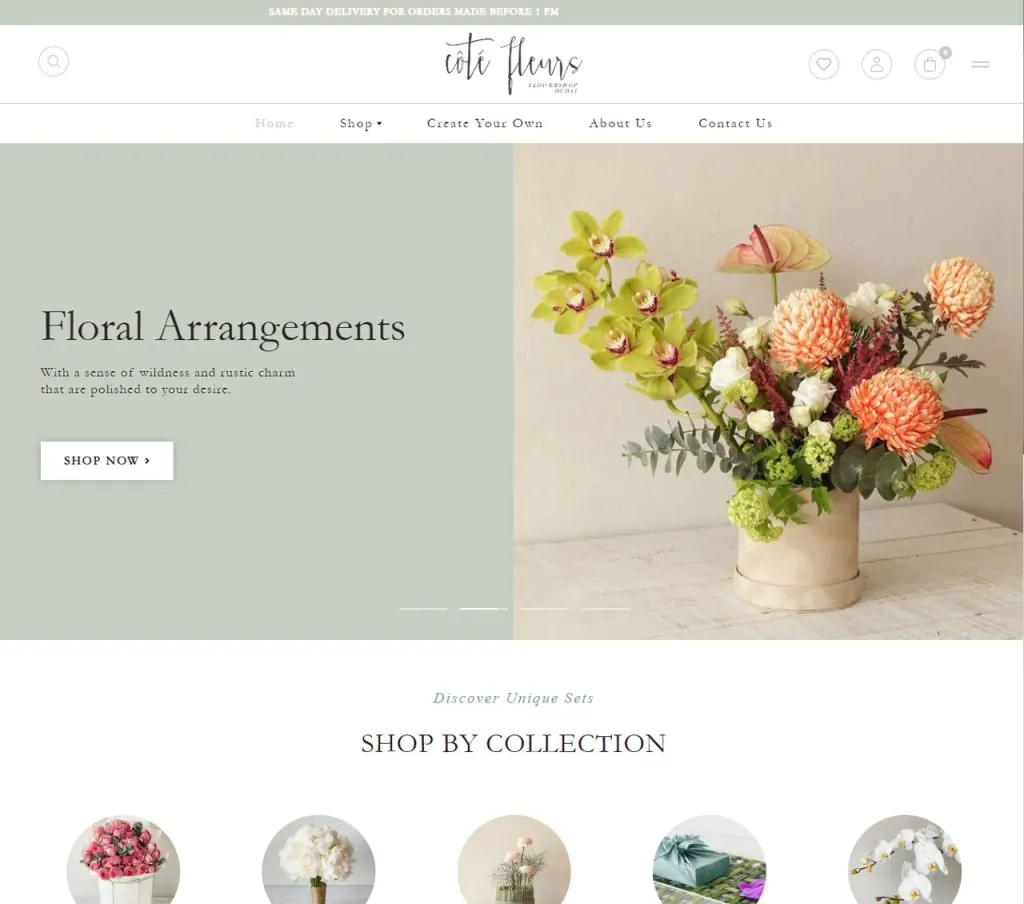Open the wishlist heart icon
This screenshot has height=904, width=1024.
824,65
